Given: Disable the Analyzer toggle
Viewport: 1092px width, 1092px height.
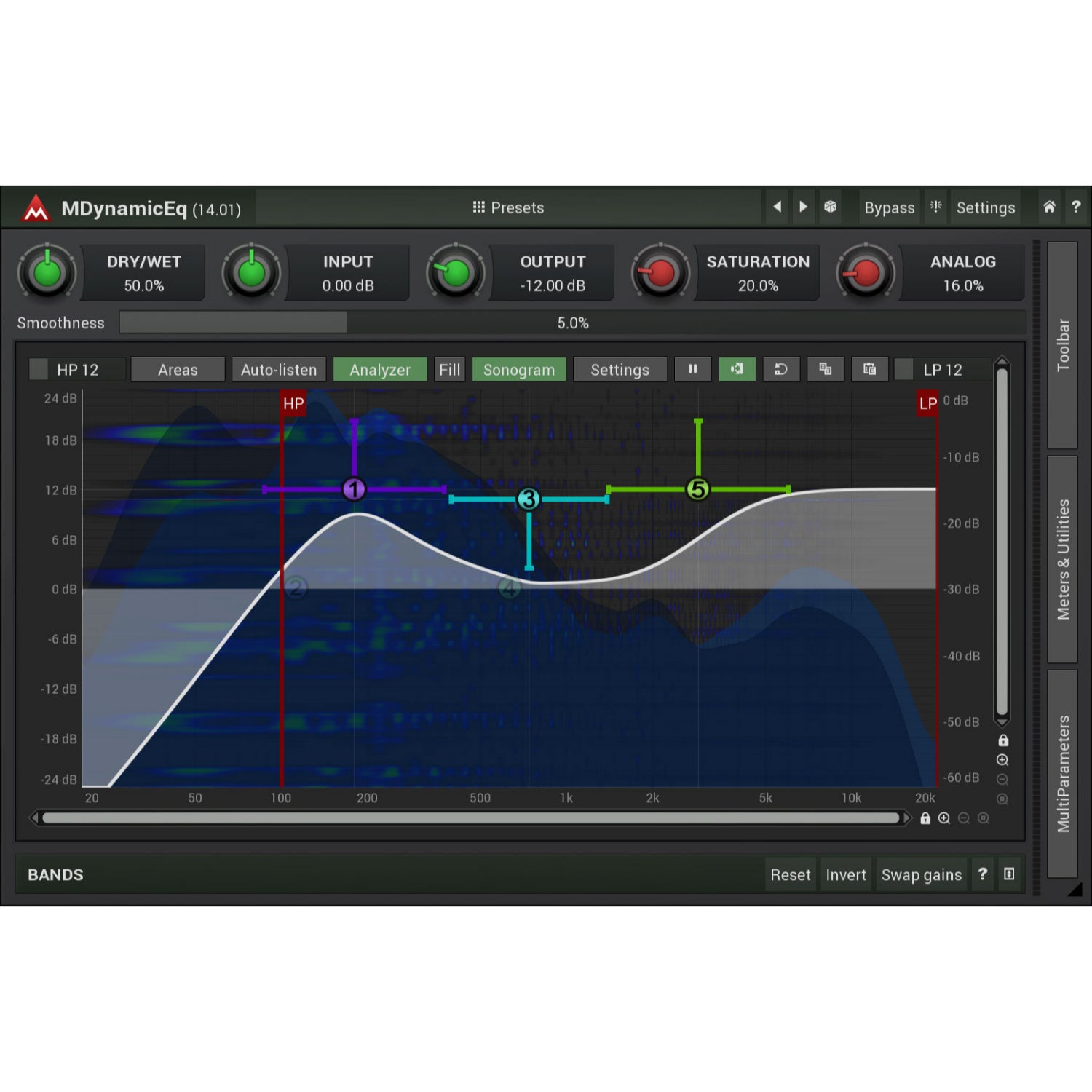Looking at the screenshot, I should point(380,369).
